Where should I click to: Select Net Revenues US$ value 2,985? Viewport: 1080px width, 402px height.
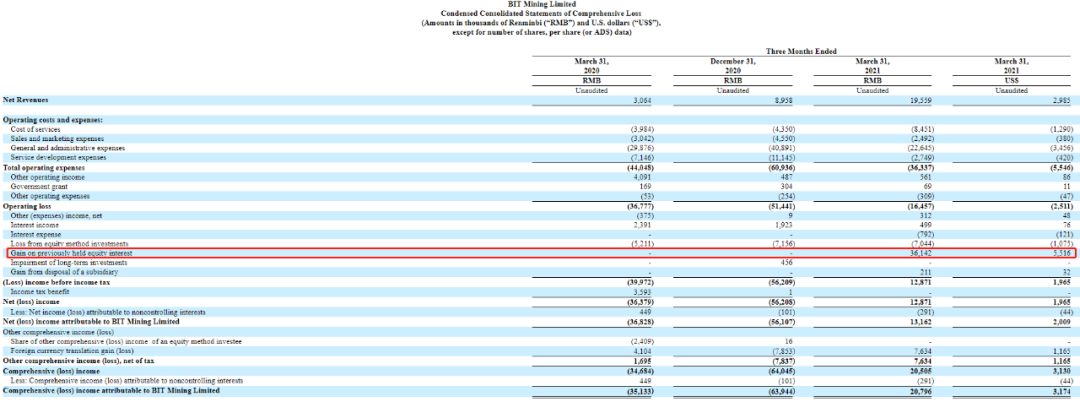pos(1059,100)
